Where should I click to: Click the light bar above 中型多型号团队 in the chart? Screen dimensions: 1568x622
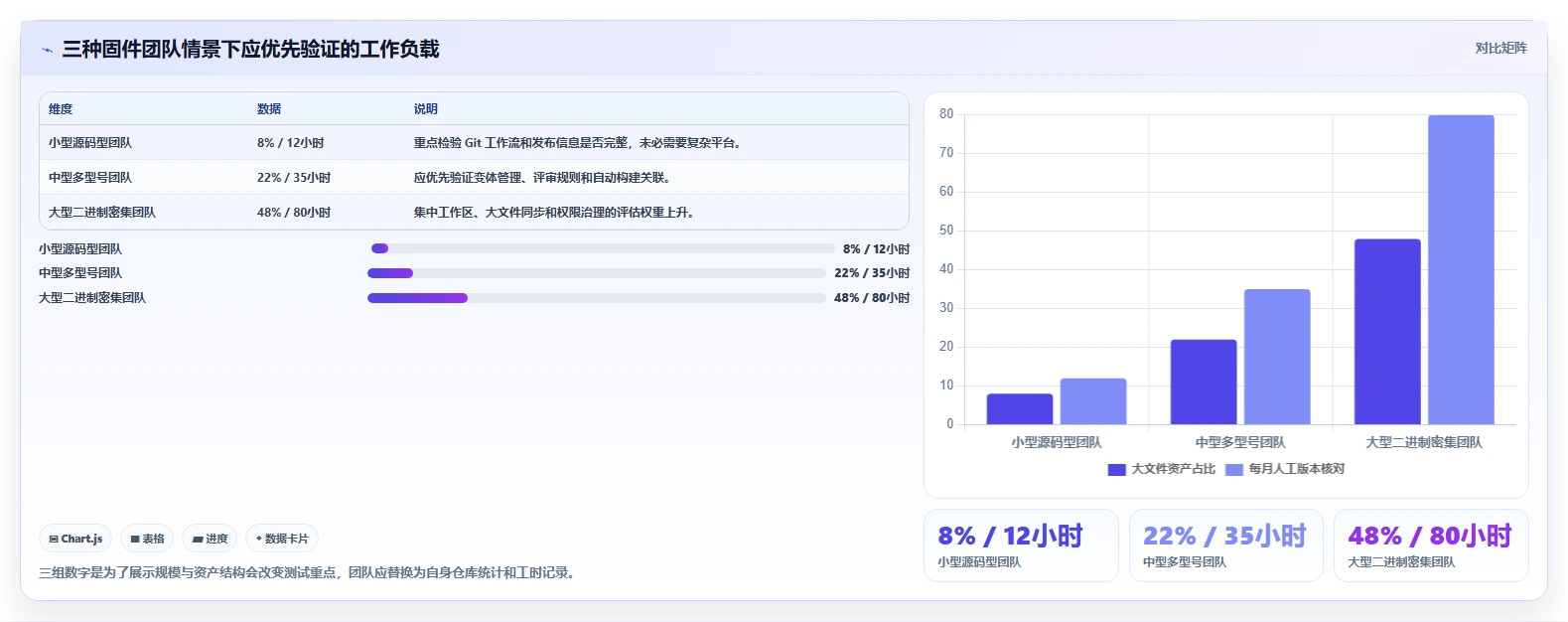(1277, 357)
